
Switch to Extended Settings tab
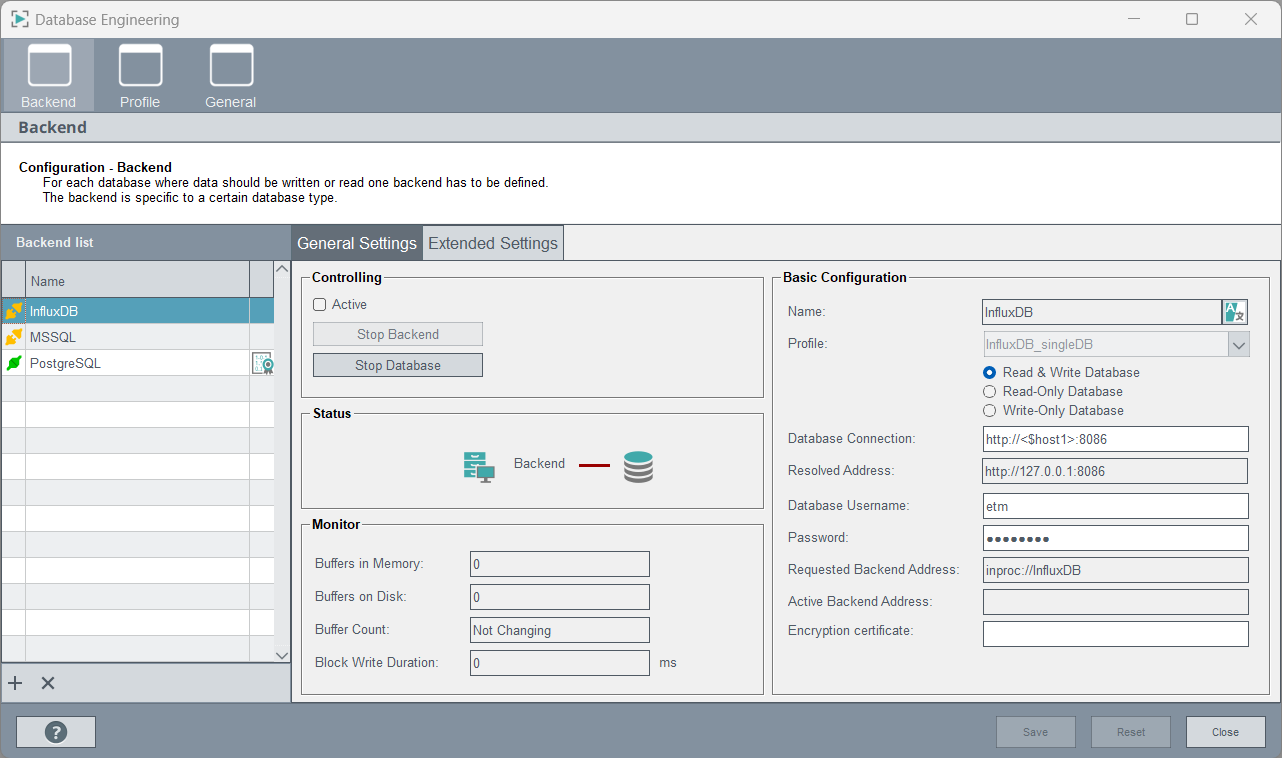[x=493, y=243]
